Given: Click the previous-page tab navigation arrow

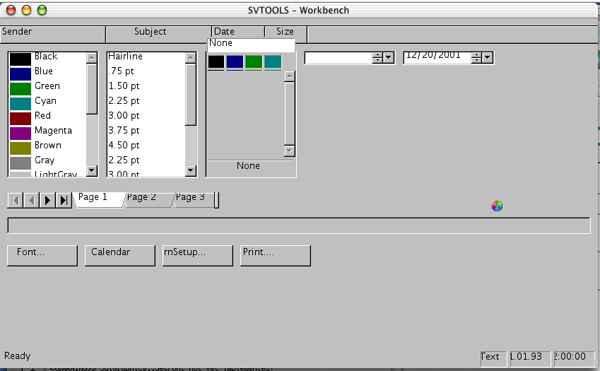Looking at the screenshot, I should pyautogui.click(x=32, y=200).
